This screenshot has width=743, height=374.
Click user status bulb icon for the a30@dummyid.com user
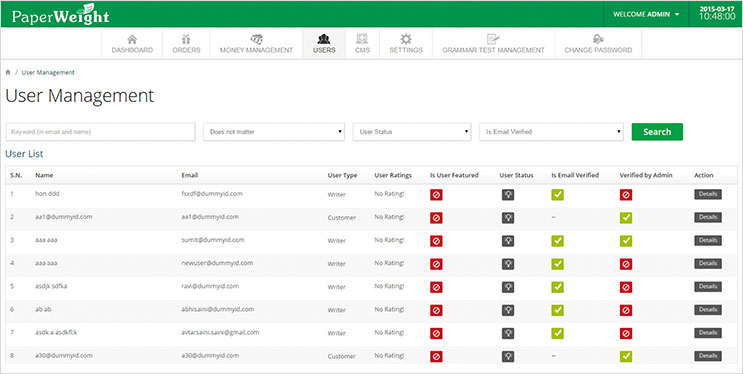click(x=508, y=356)
